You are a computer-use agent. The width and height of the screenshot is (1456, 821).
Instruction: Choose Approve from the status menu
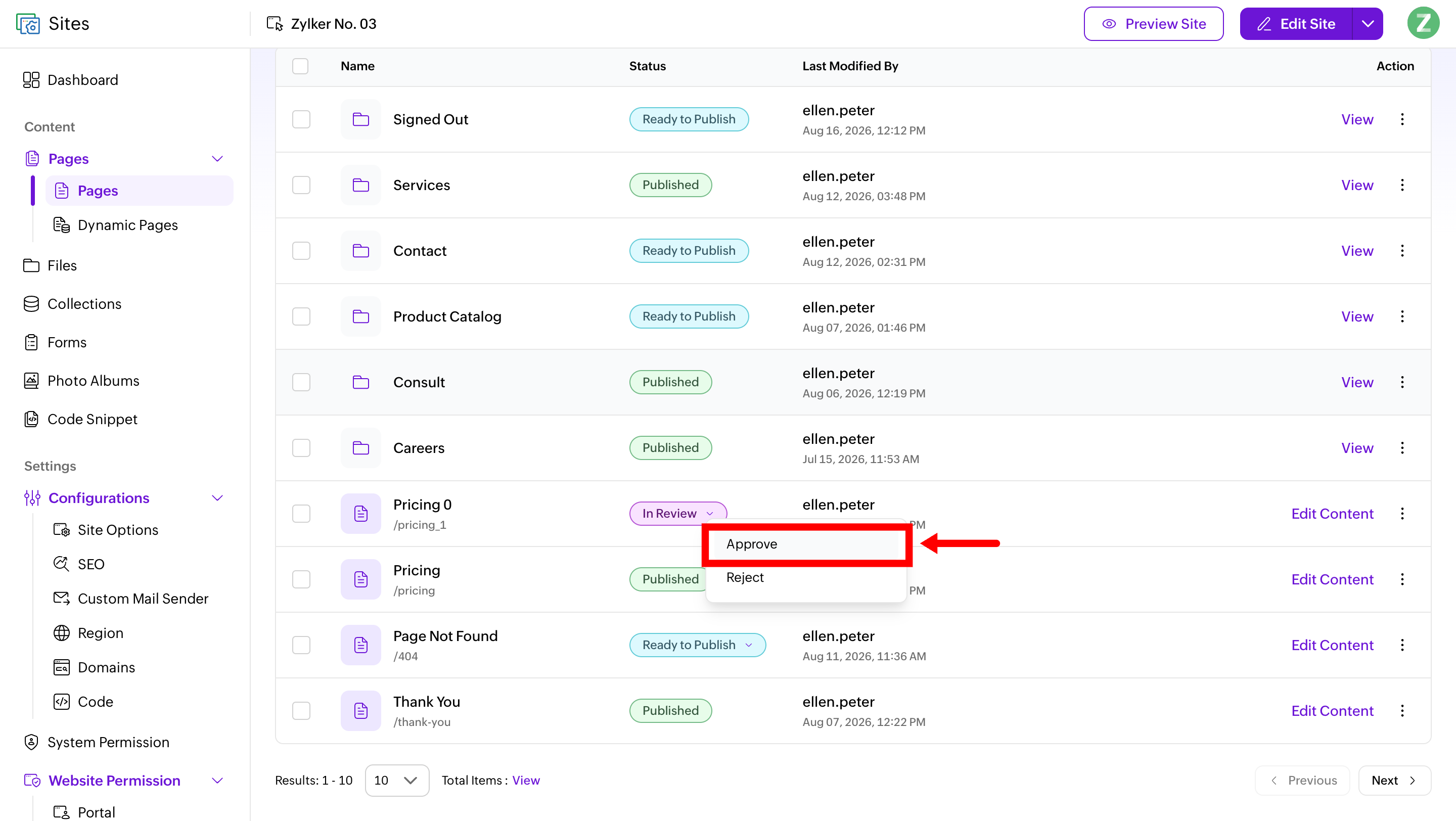tap(806, 544)
